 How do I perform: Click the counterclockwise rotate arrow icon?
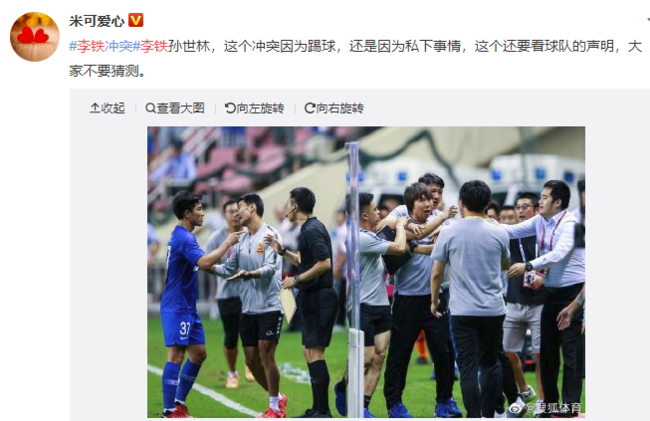[230, 108]
